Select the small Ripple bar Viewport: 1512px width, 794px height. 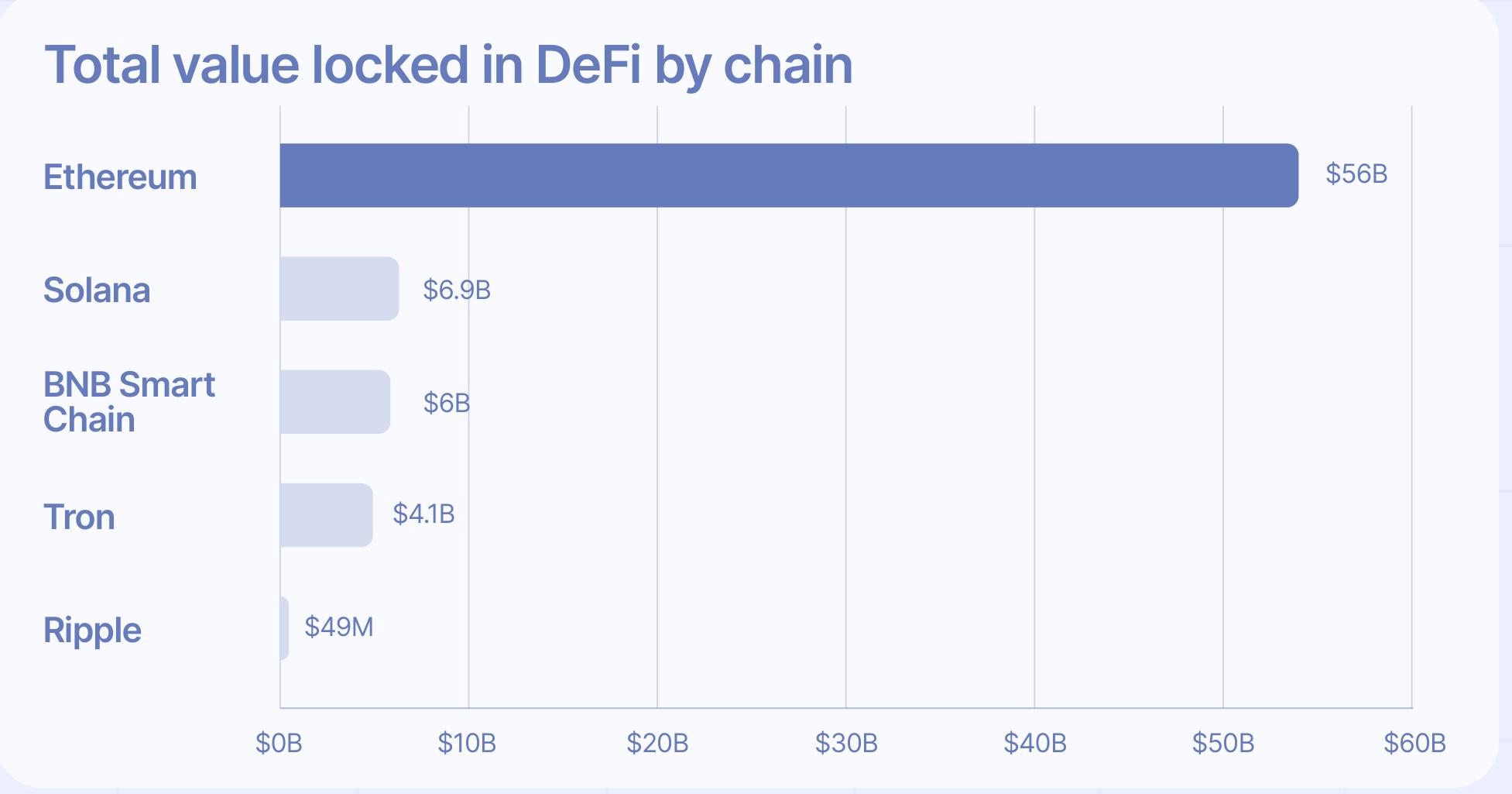coord(284,628)
